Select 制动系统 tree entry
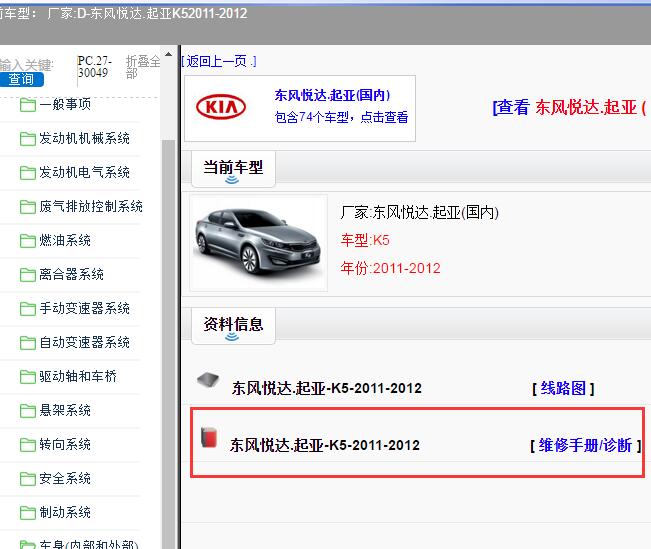Viewport: 651px width, 549px height. click(65, 513)
